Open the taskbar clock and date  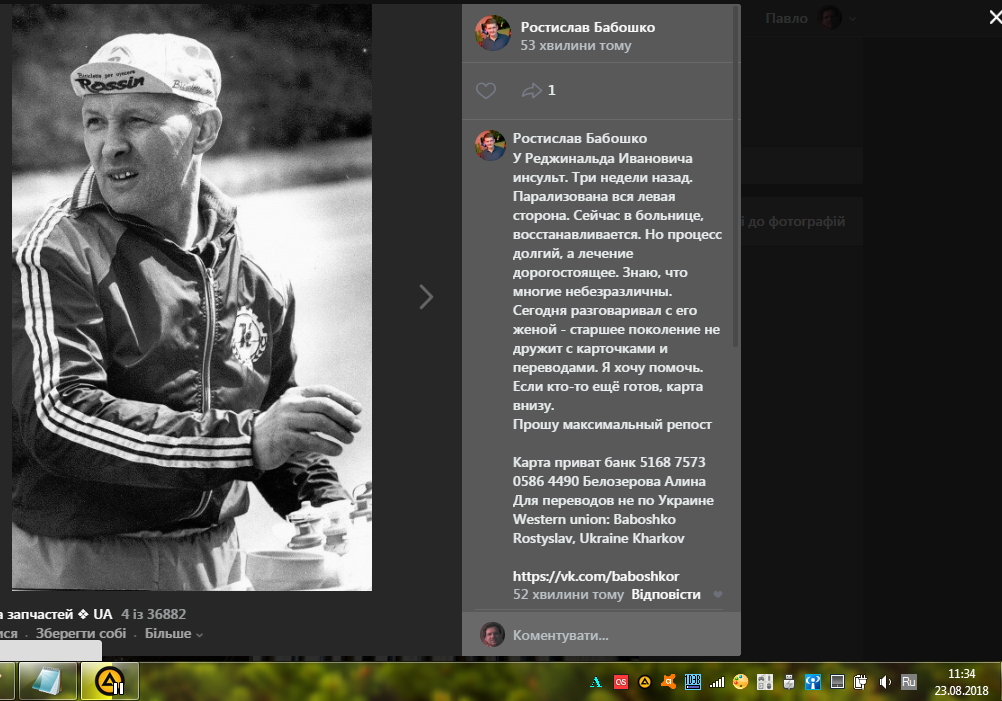tap(960, 682)
